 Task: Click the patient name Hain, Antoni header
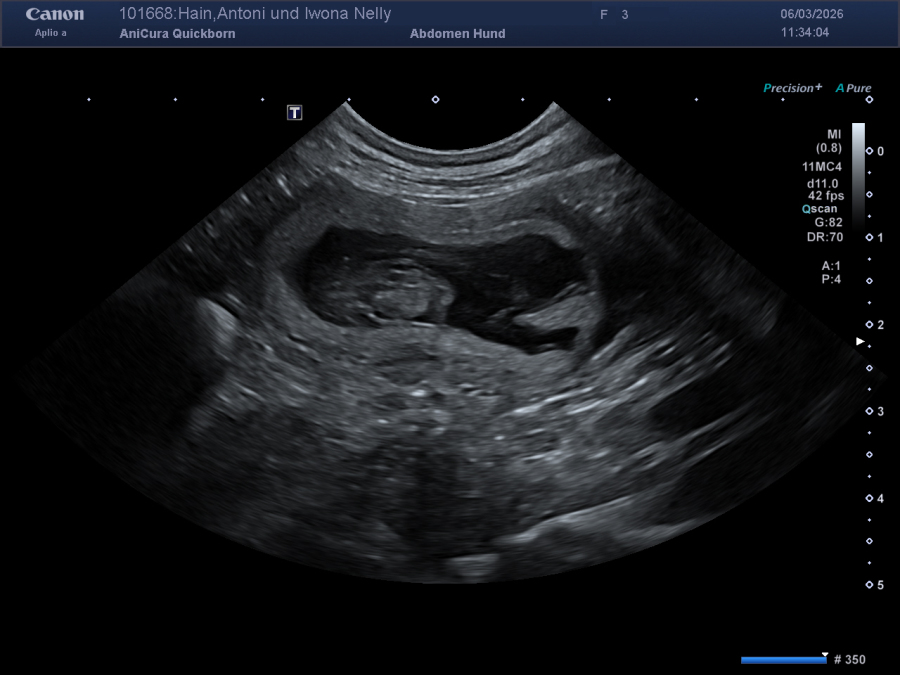click(x=255, y=14)
